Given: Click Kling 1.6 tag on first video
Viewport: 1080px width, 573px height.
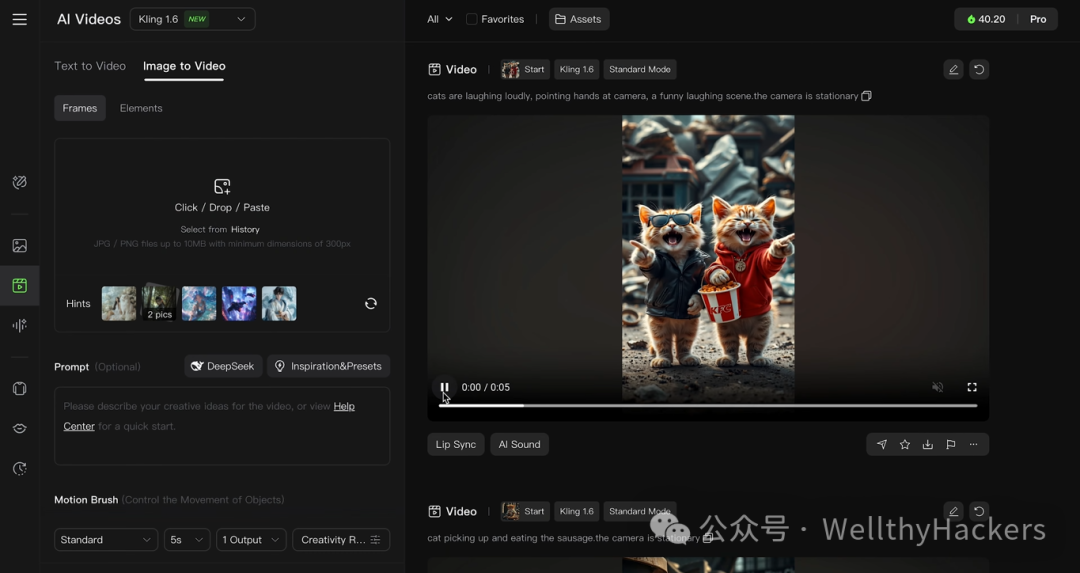Looking at the screenshot, I should click(577, 70).
